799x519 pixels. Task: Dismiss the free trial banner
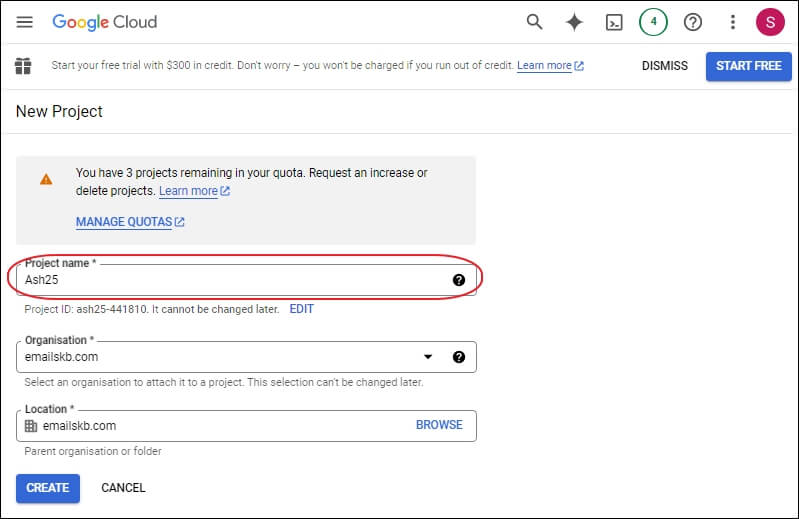(x=664, y=66)
